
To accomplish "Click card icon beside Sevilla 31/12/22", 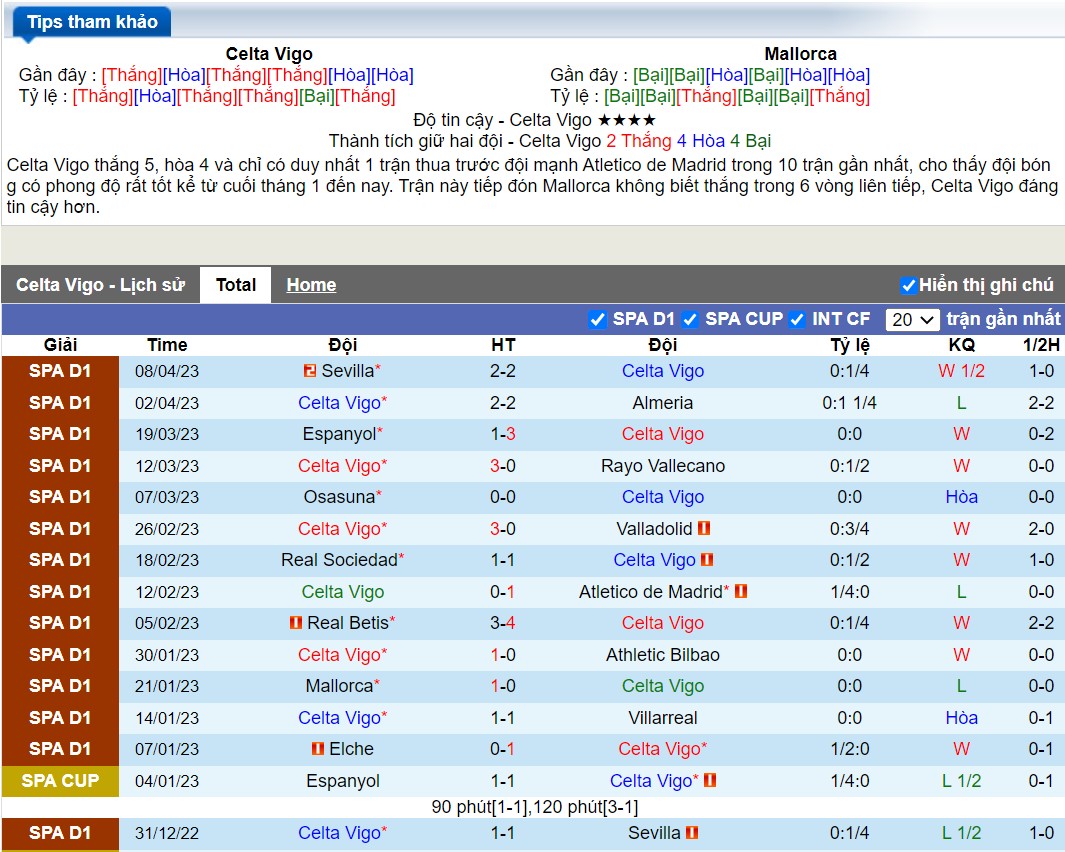I will click(x=692, y=832).
